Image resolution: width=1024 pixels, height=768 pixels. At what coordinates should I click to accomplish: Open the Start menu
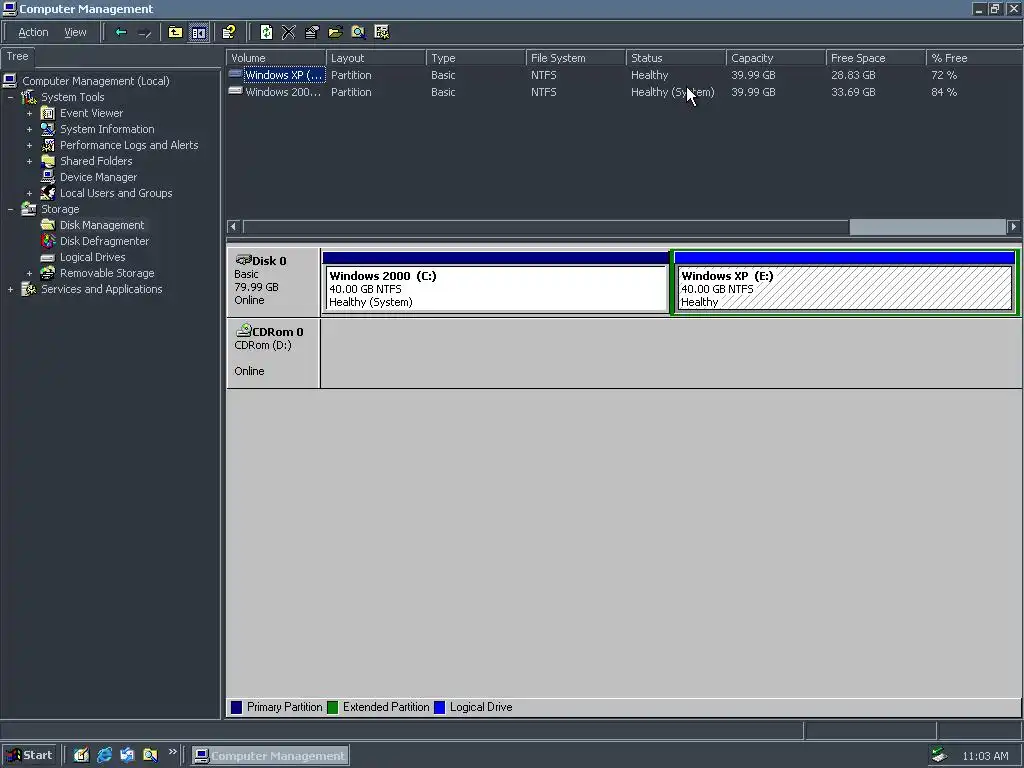pos(29,755)
